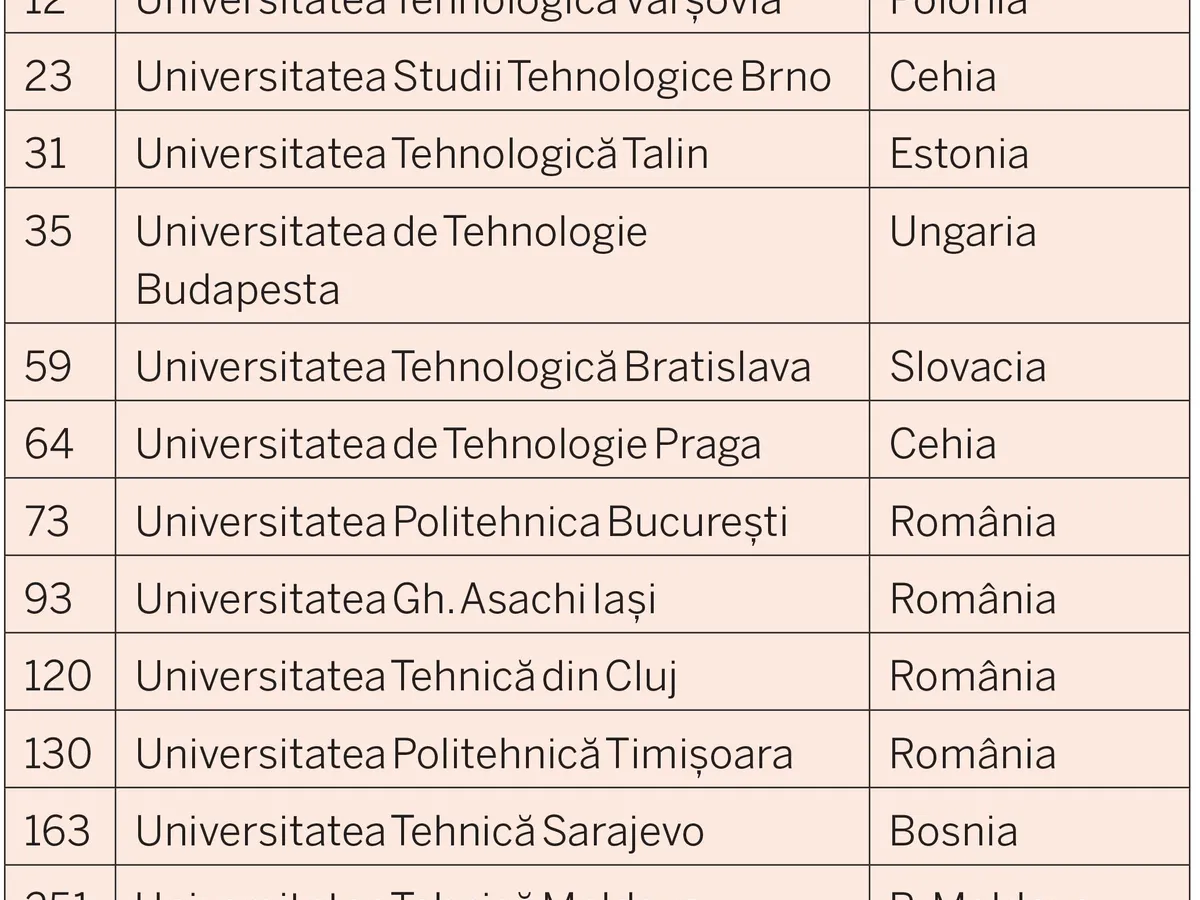Select the Universitatea Politehnica București cell
Viewport: 1200px width, 900px height.
[x=461, y=522]
